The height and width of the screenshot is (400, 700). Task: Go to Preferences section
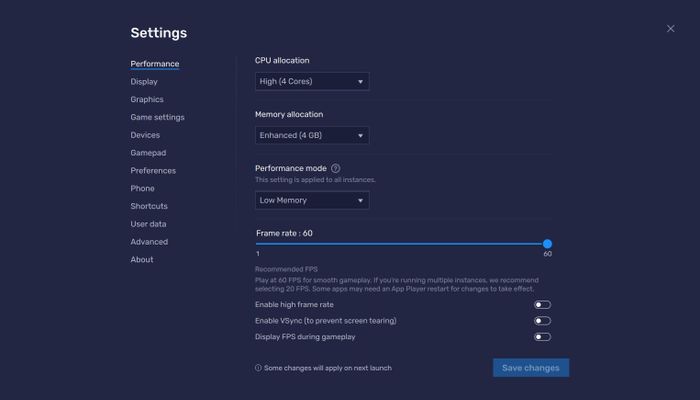pos(153,171)
